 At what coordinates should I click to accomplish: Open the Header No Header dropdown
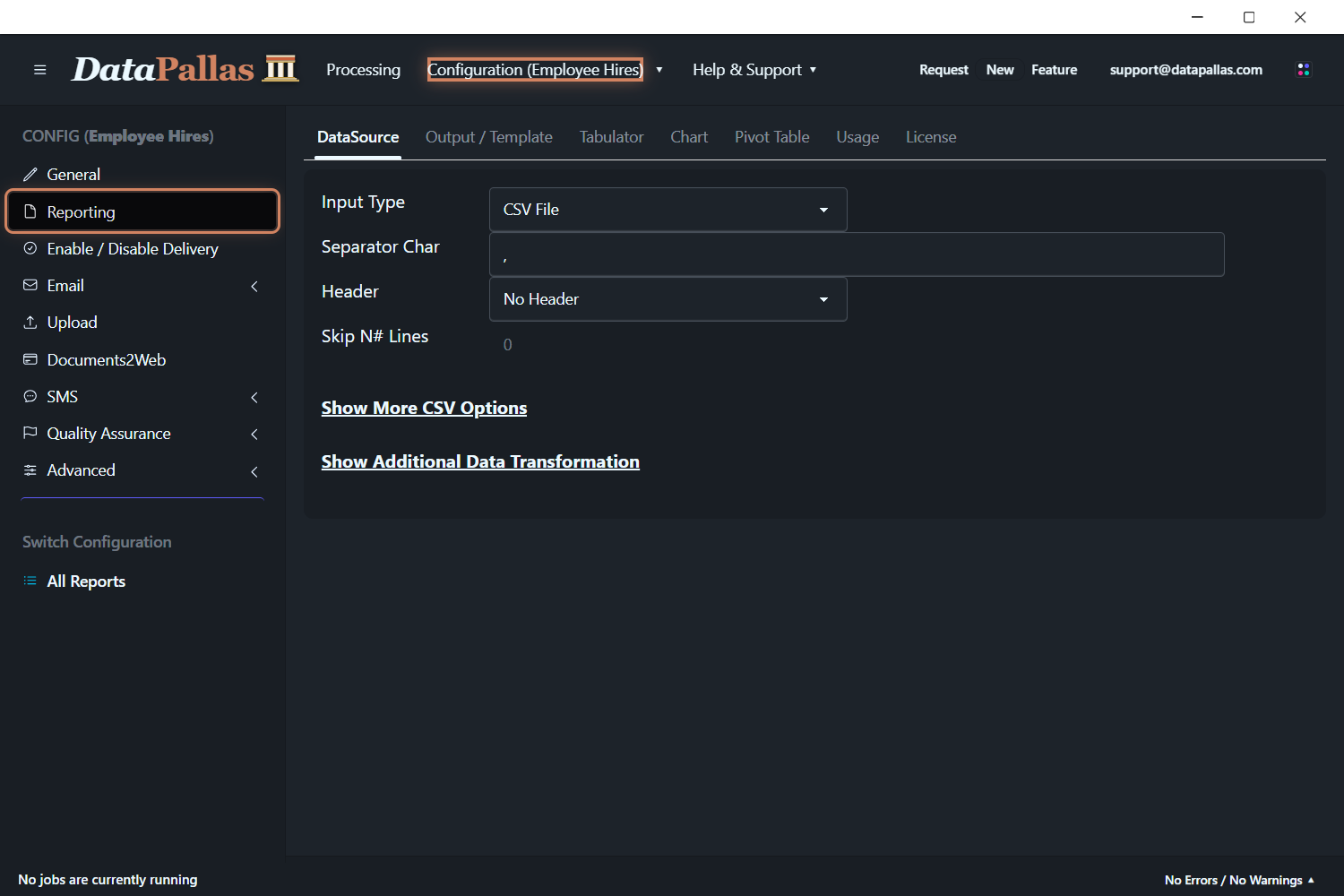pyautogui.click(x=668, y=299)
